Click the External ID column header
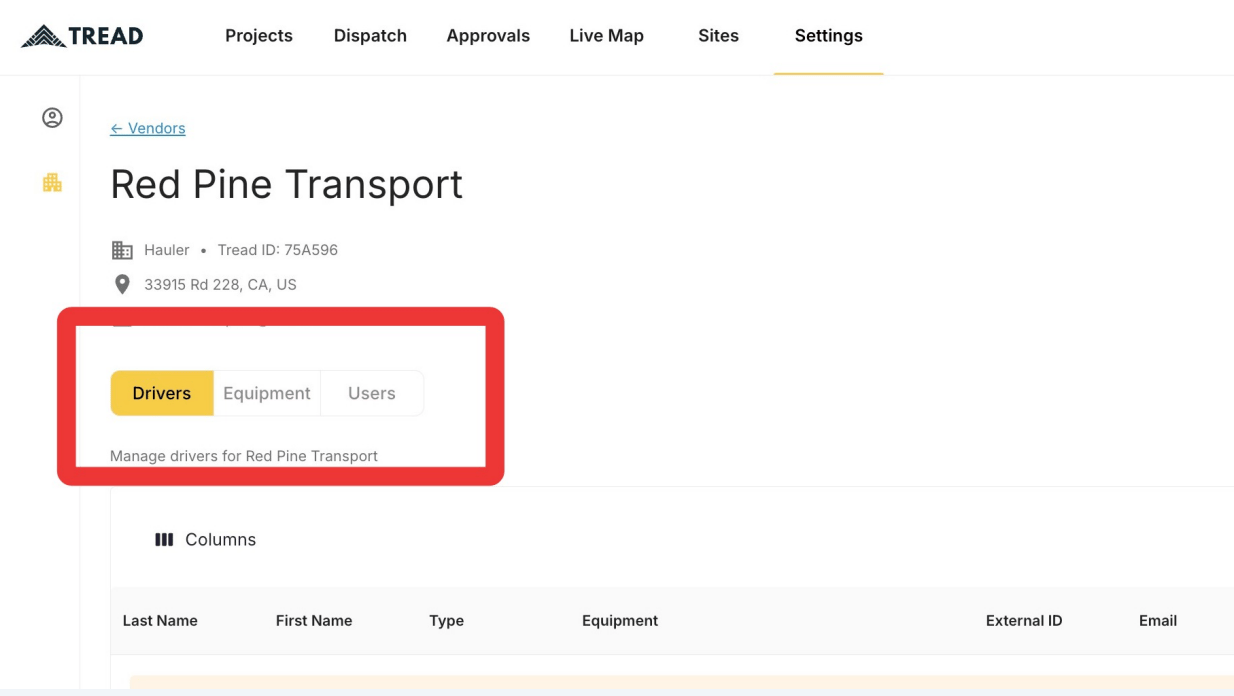 click(x=1024, y=620)
